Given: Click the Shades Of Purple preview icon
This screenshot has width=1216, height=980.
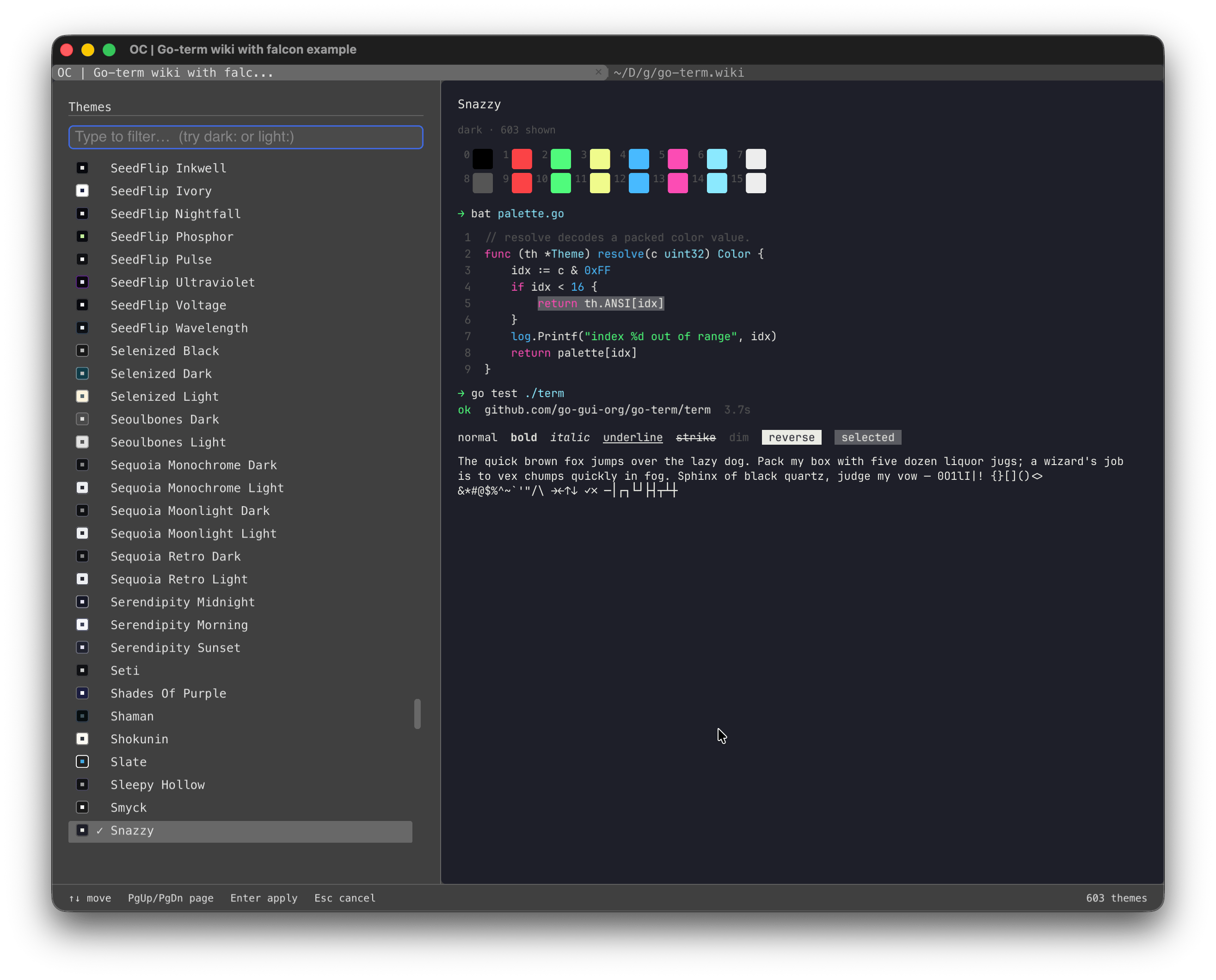Looking at the screenshot, I should pos(82,693).
